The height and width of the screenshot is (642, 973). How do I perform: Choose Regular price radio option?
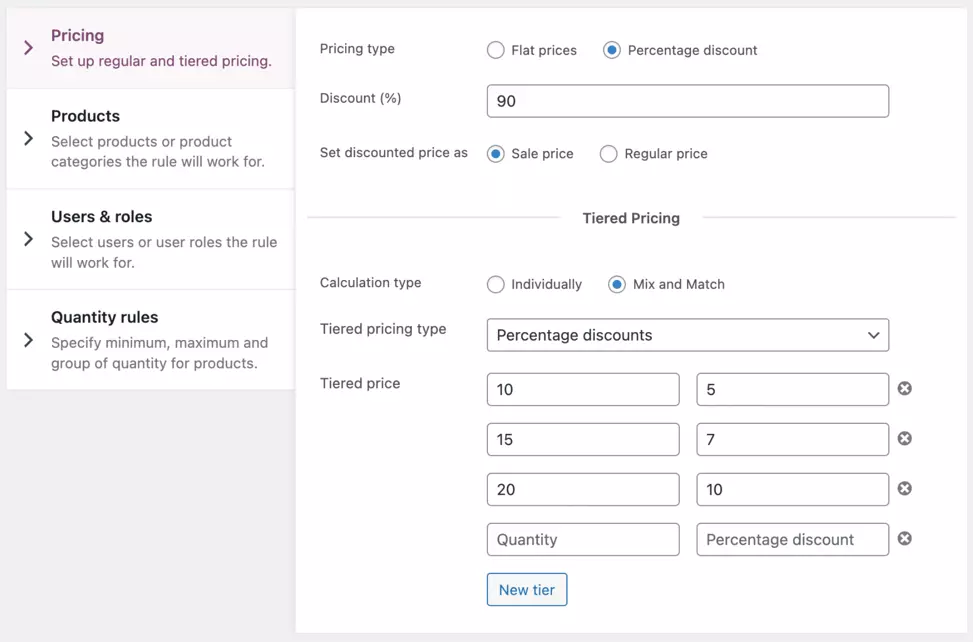[x=608, y=154]
